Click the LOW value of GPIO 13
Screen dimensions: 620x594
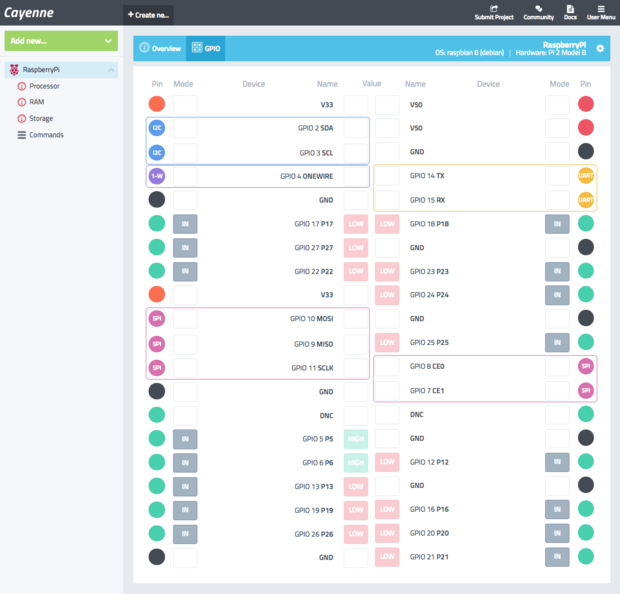point(356,486)
